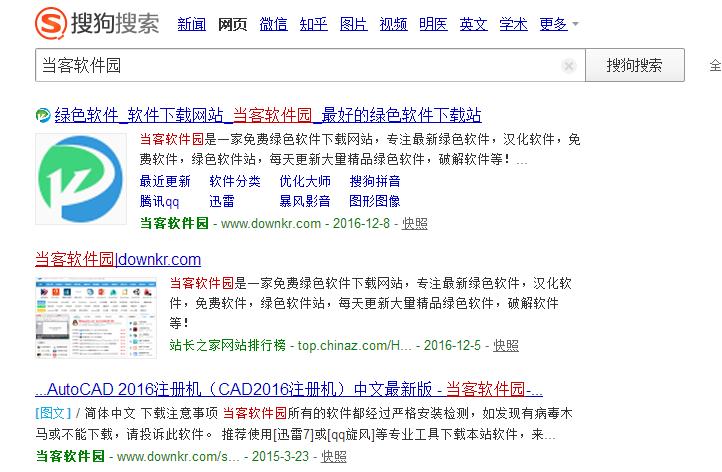This screenshot has height=472, width=722.
Task: Click the www.downkr.com URL text of first result
Action: [x=271, y=224]
